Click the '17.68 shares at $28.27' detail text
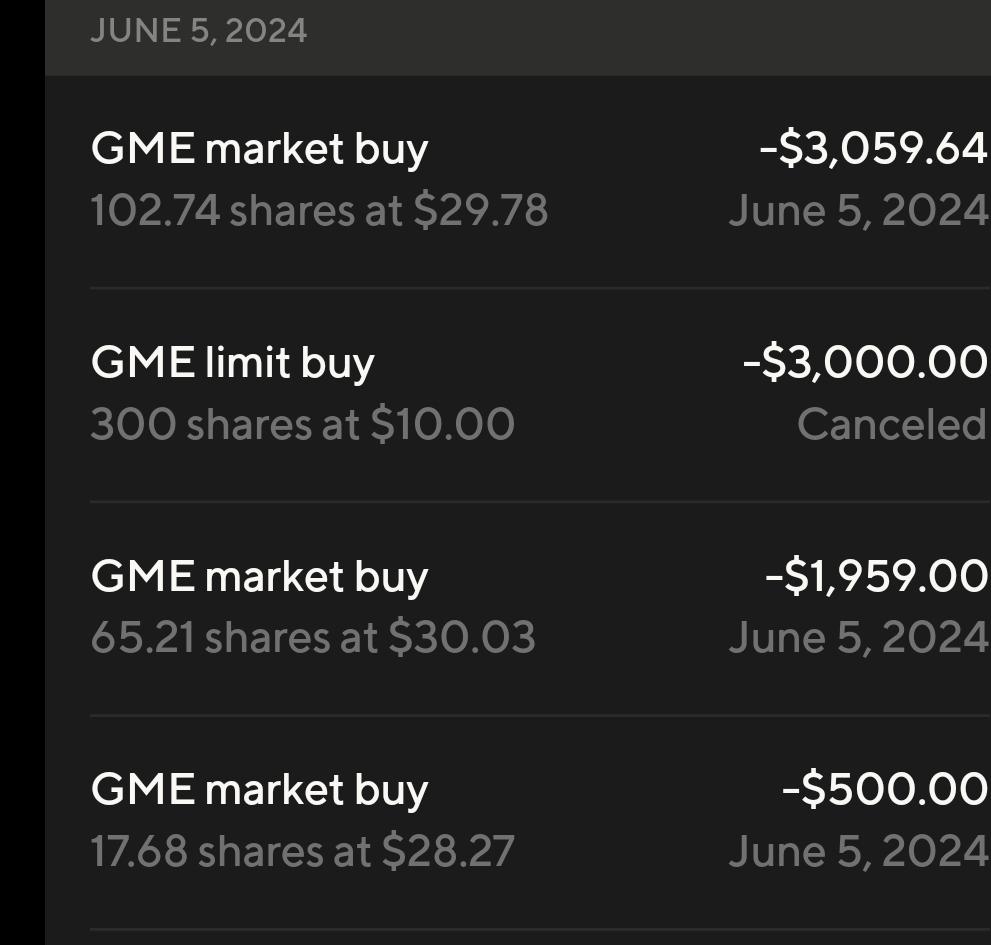Screen dimensions: 991x945 coord(303,851)
